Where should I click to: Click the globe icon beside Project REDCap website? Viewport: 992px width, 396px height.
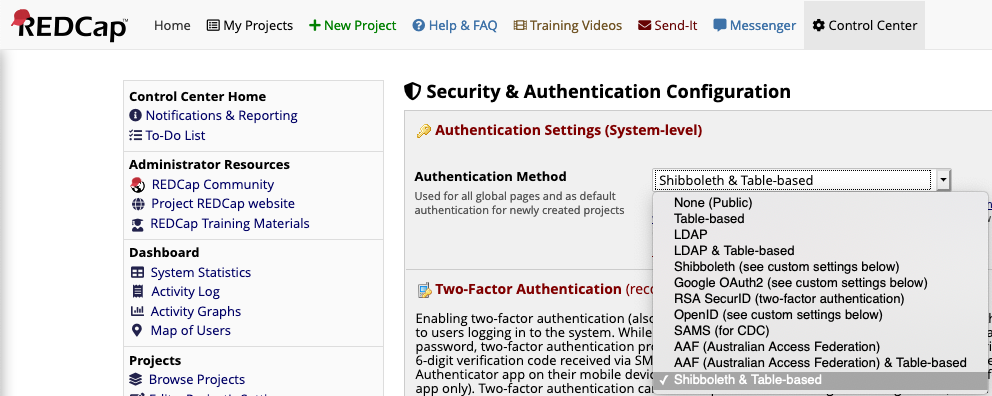click(138, 204)
